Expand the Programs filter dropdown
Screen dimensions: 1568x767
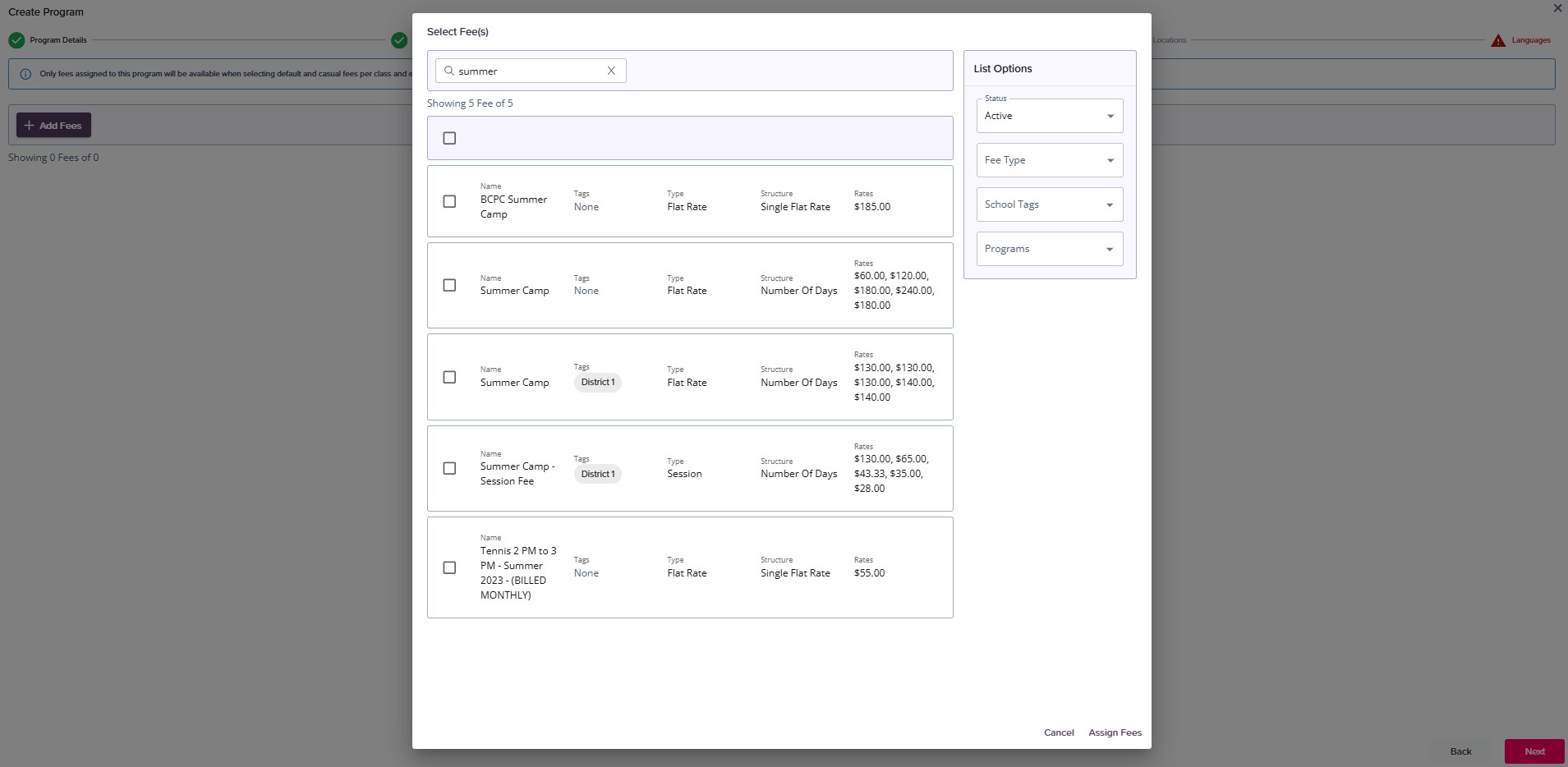coord(1049,249)
